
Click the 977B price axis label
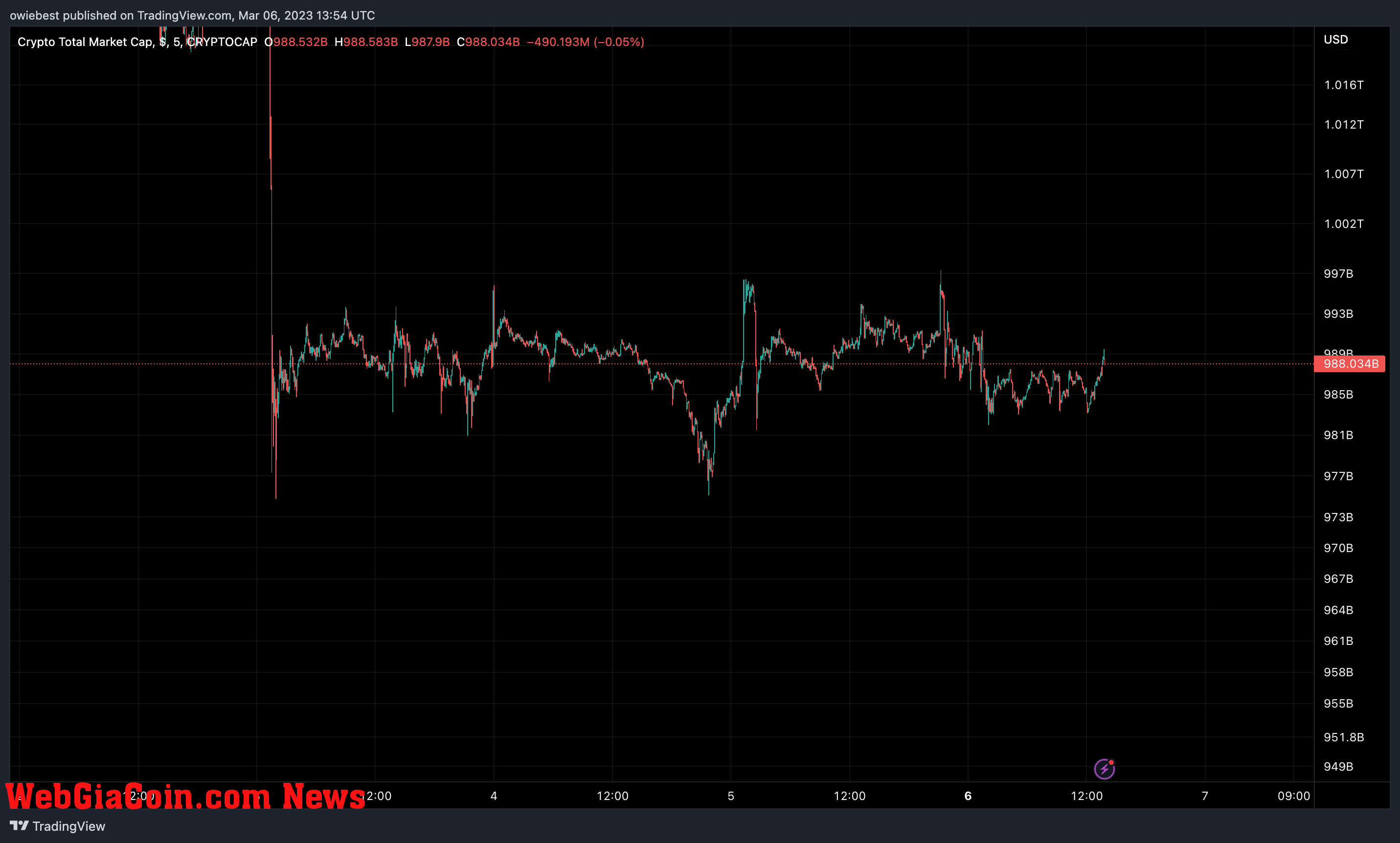tap(1338, 476)
